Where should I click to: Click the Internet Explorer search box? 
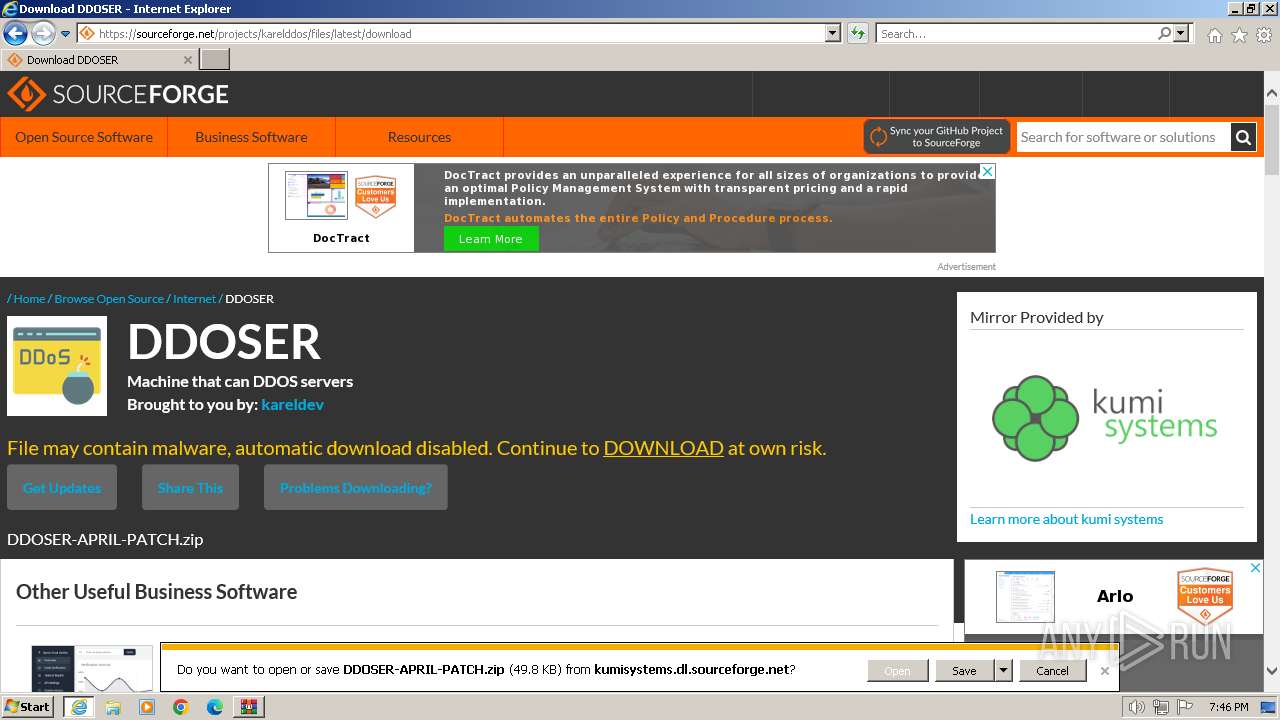(x=1015, y=33)
